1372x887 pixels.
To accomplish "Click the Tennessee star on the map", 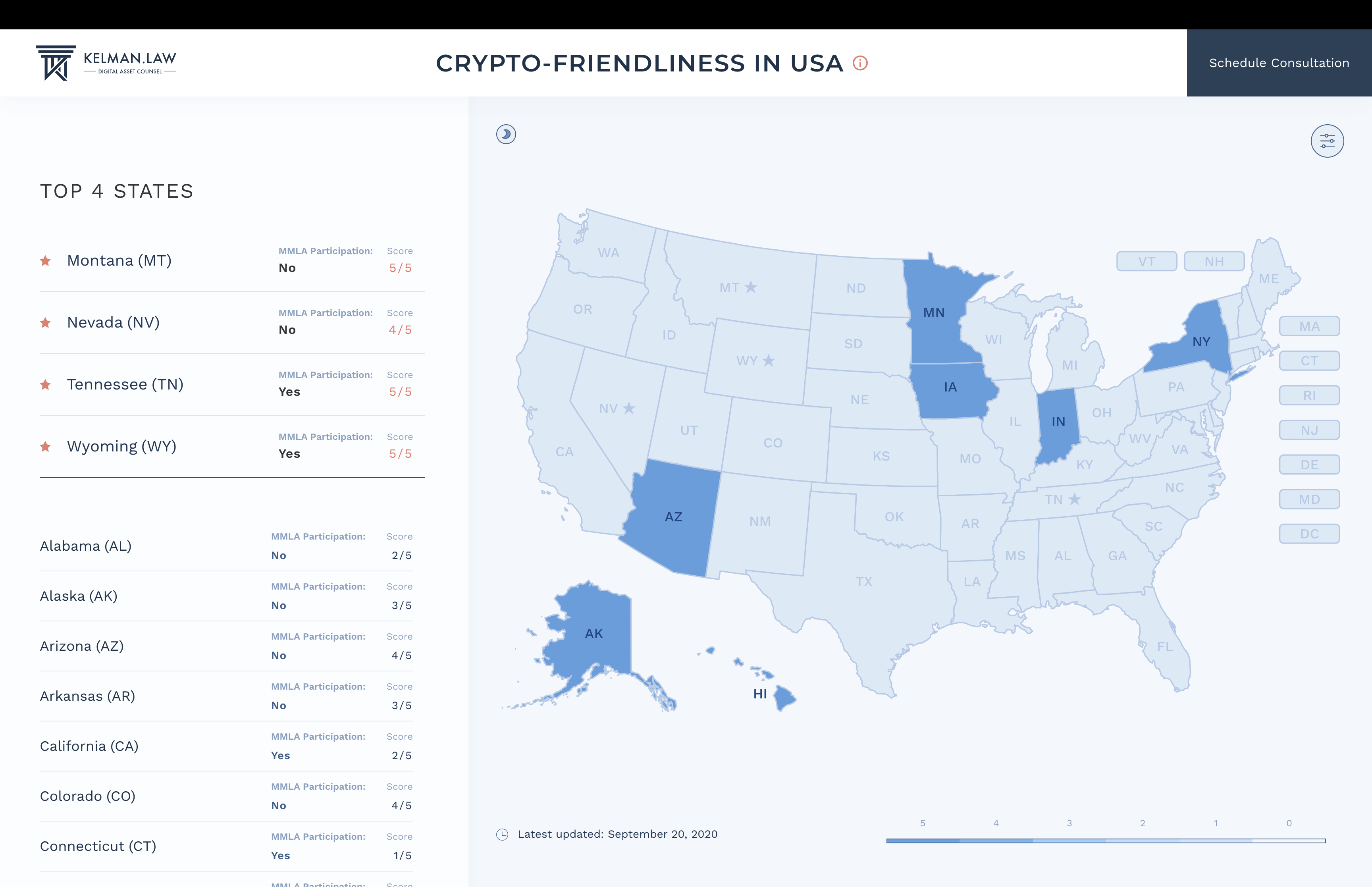I will point(1074,499).
